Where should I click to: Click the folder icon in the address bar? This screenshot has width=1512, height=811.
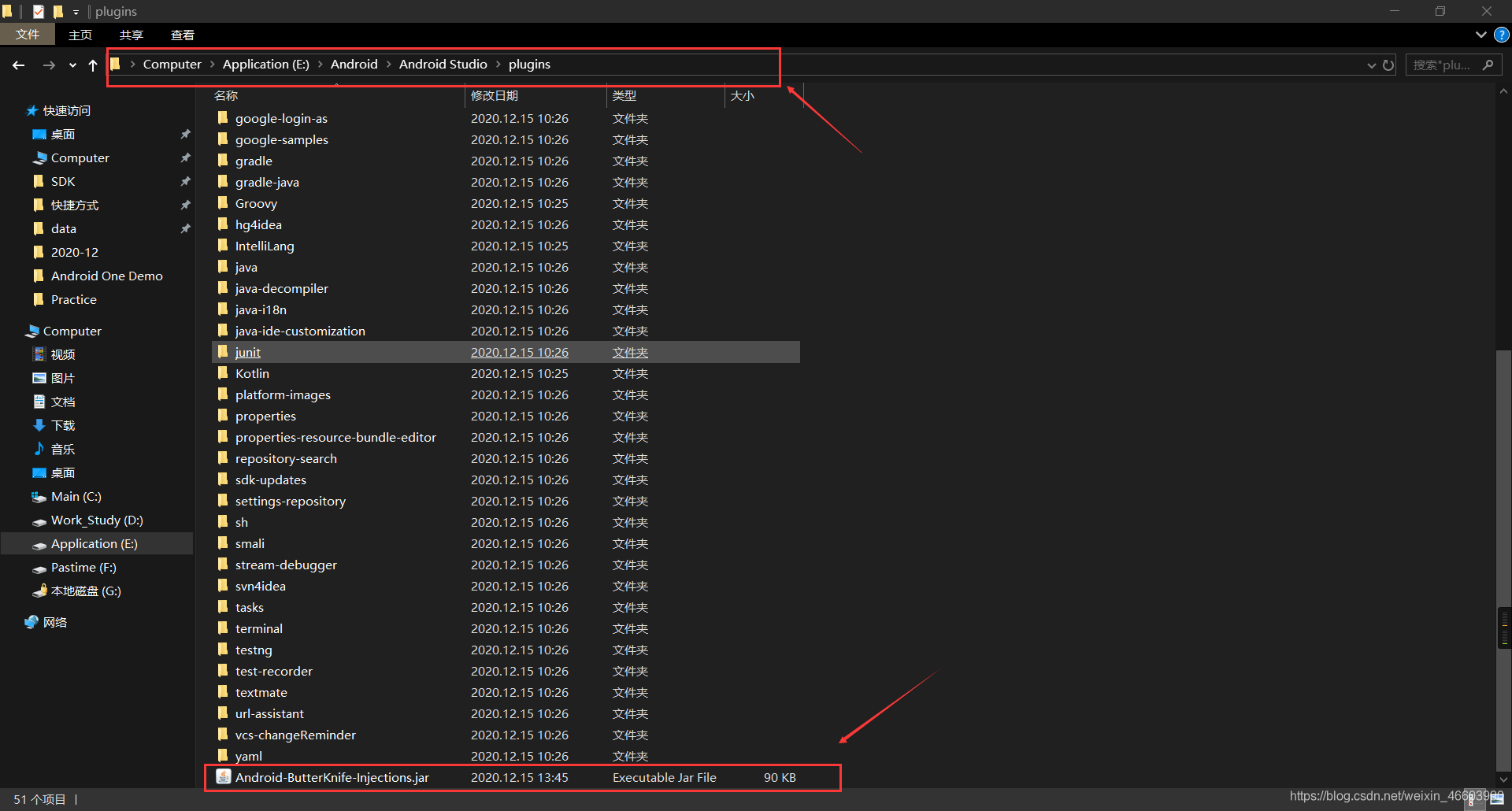click(x=116, y=64)
